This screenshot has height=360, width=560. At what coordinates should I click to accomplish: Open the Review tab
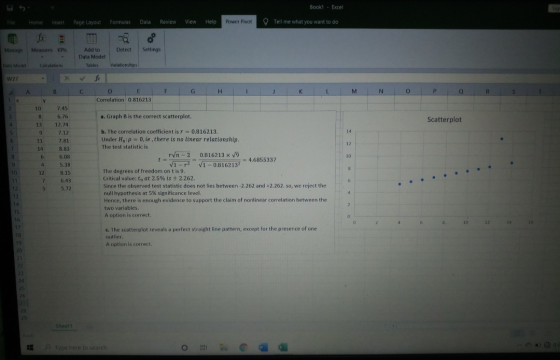click(x=168, y=22)
